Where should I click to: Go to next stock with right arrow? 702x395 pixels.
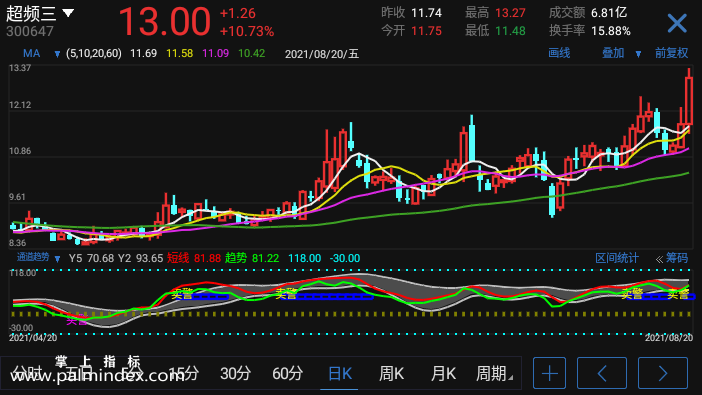click(663, 373)
